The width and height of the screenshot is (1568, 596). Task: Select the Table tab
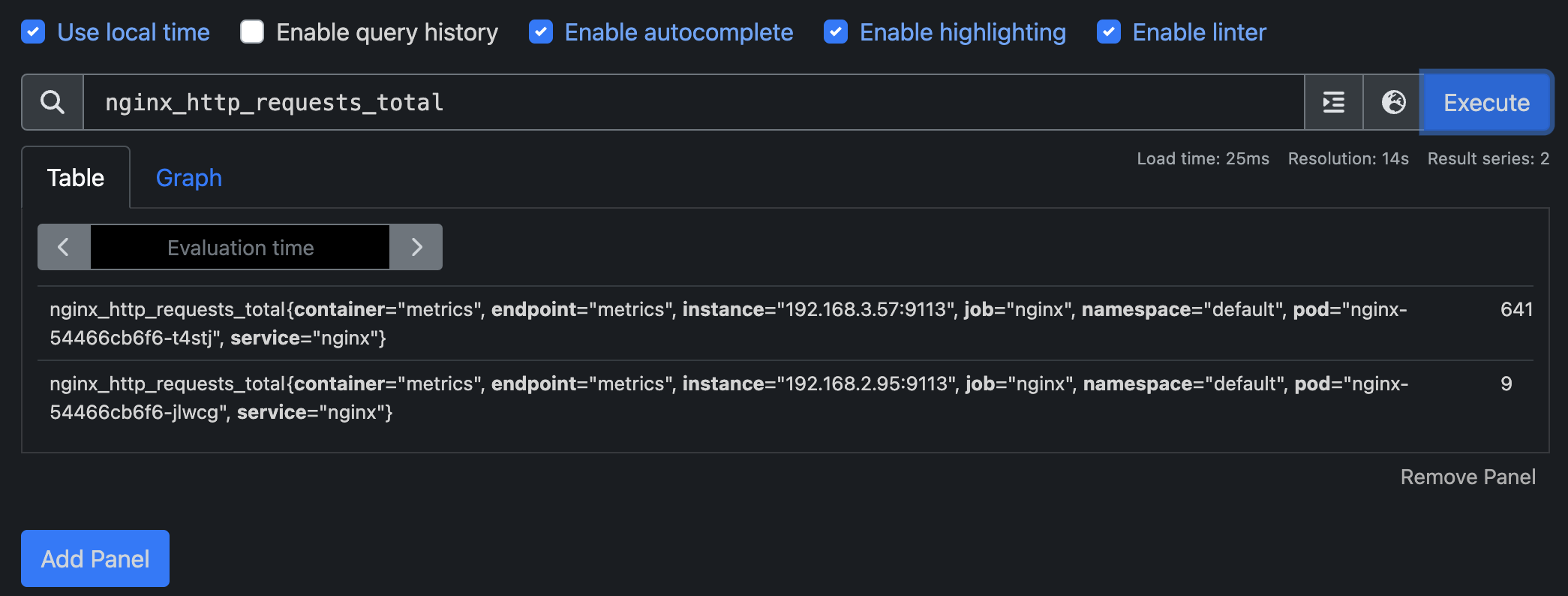(x=76, y=178)
